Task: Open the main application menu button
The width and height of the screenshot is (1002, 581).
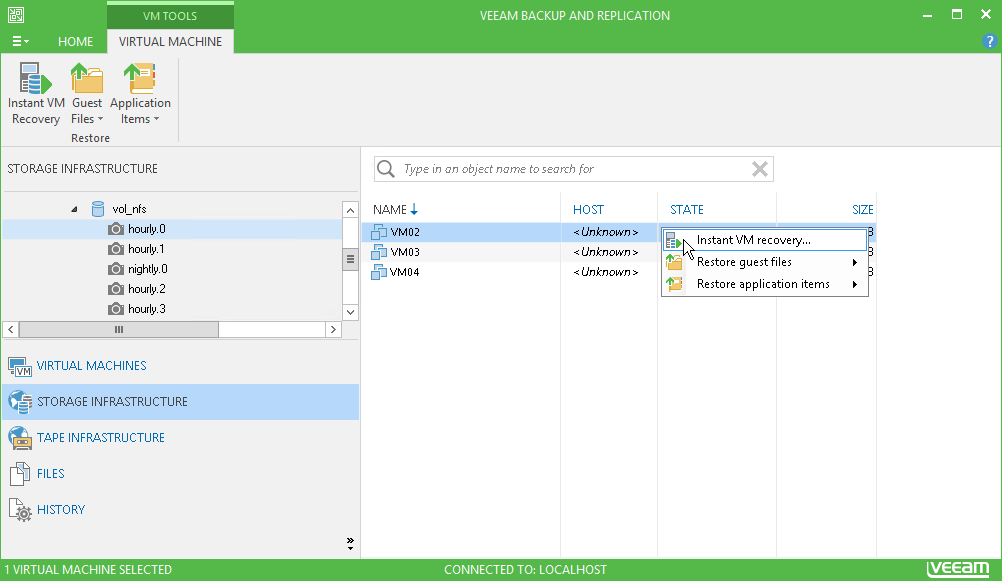Action: (20, 42)
